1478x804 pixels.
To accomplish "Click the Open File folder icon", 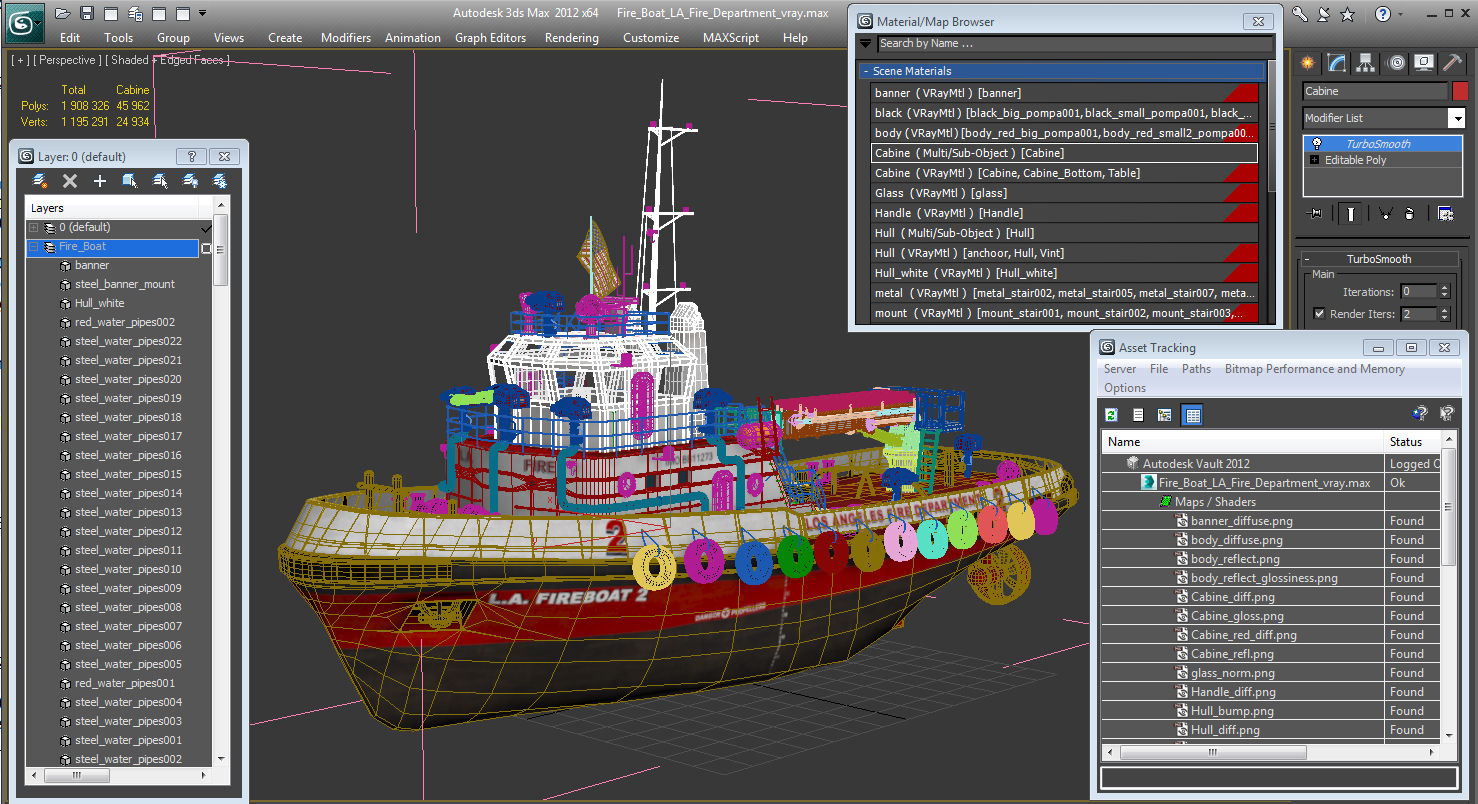I will point(63,13).
